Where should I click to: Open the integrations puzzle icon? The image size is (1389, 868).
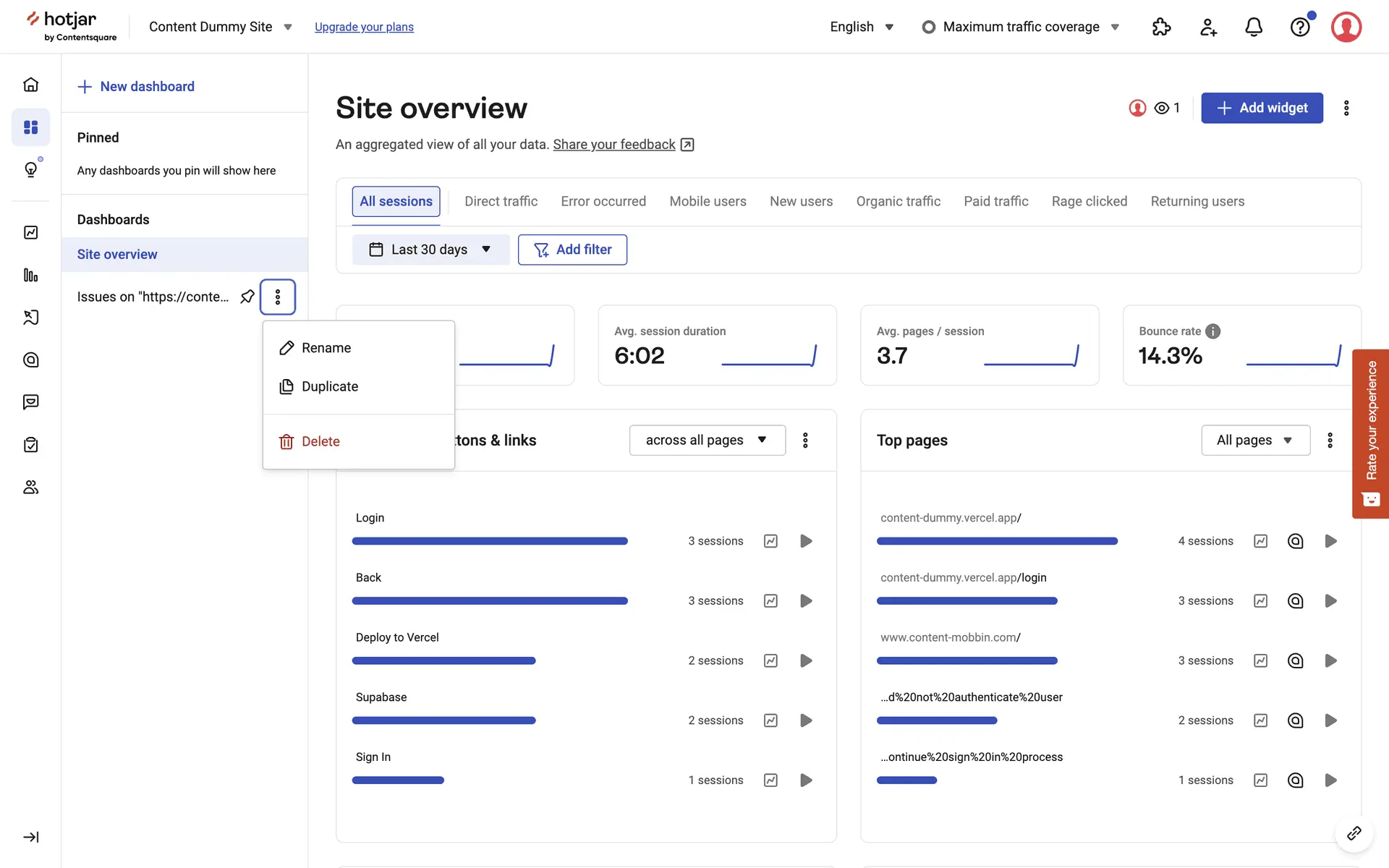point(1161,27)
